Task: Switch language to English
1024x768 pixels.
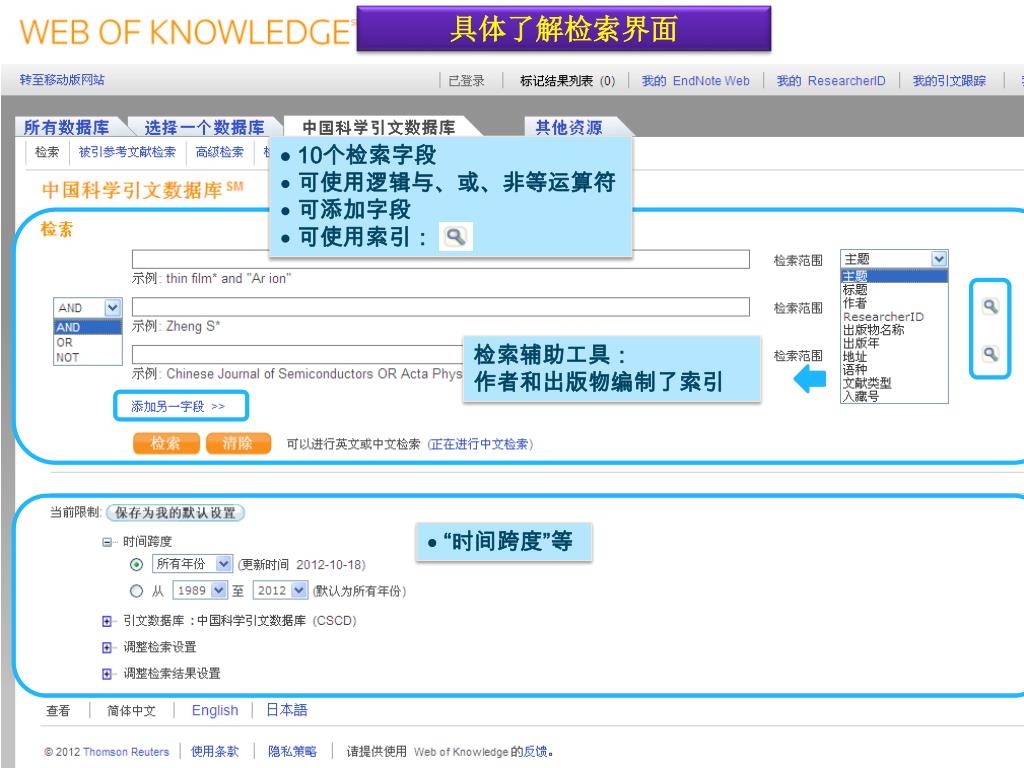Action: (x=215, y=710)
